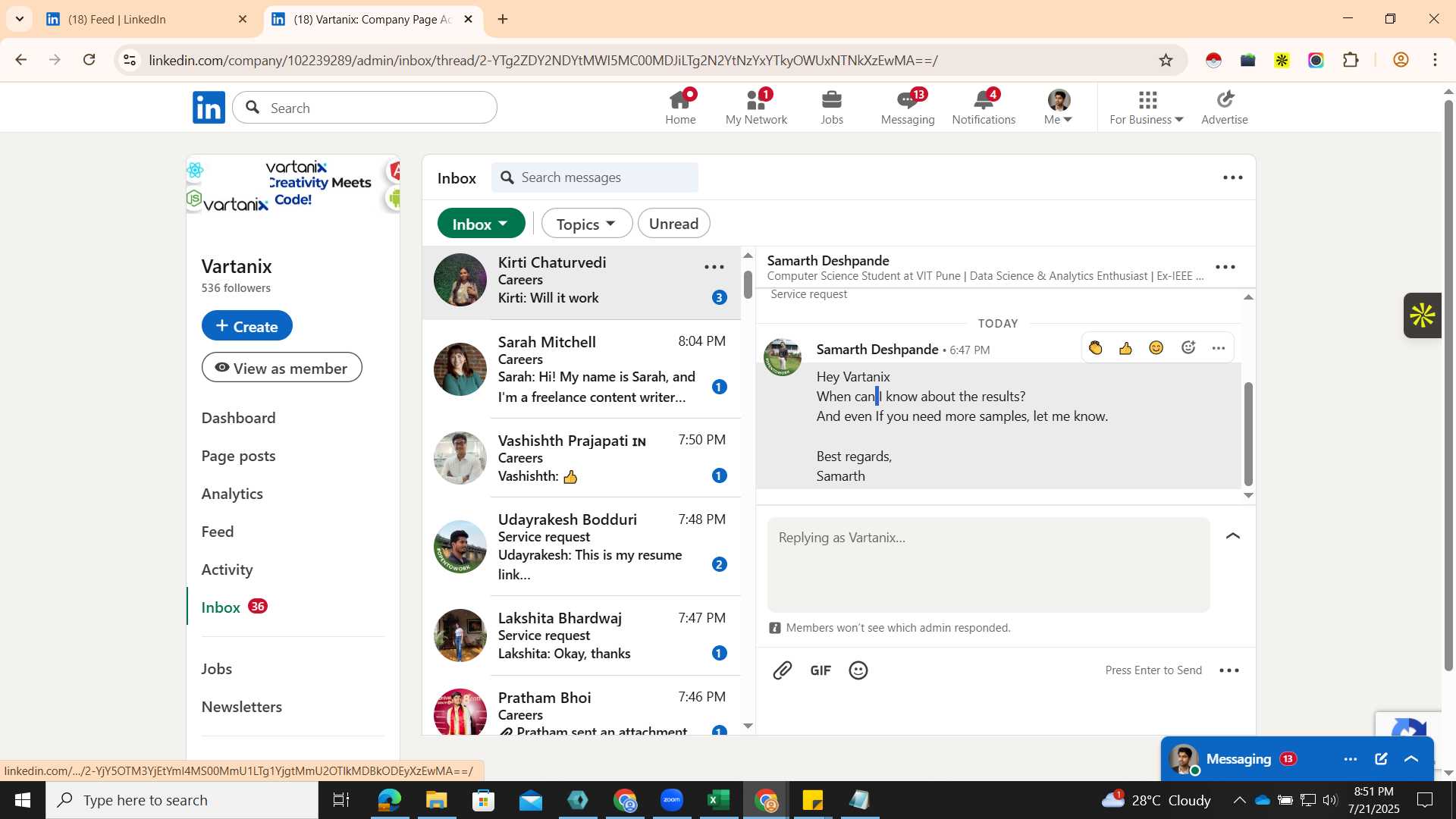Open browser extensions puzzle icon
This screenshot has width=1456, height=819.
[1351, 61]
